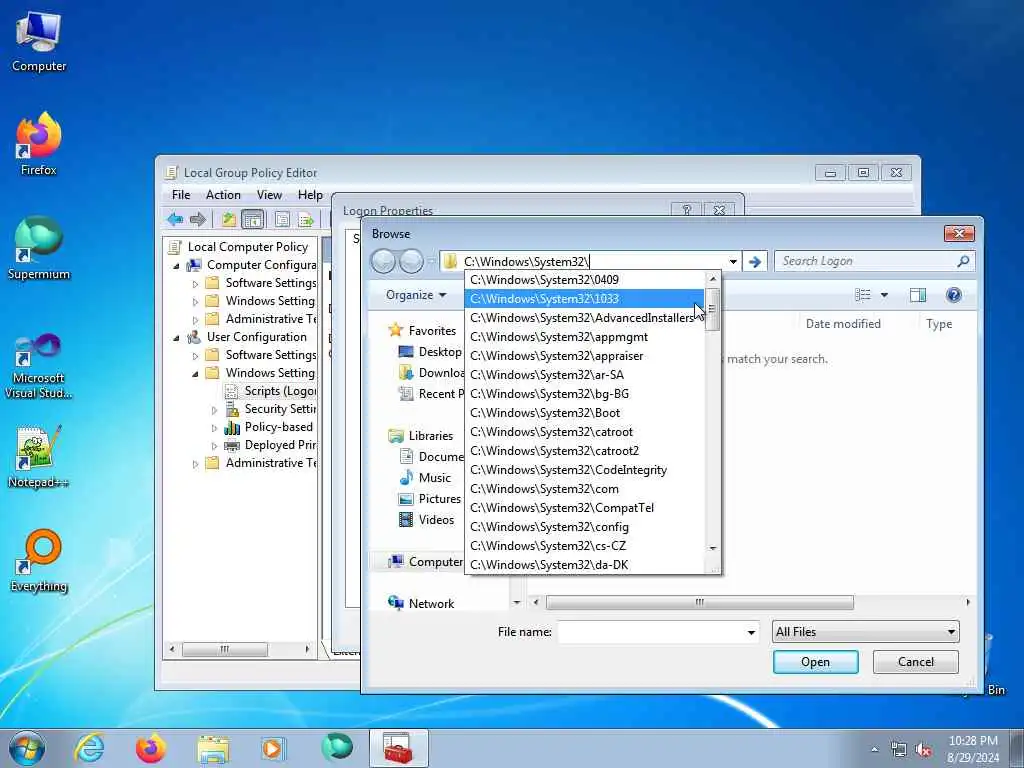
Task: Click the search magnifier icon
Action: click(x=963, y=261)
